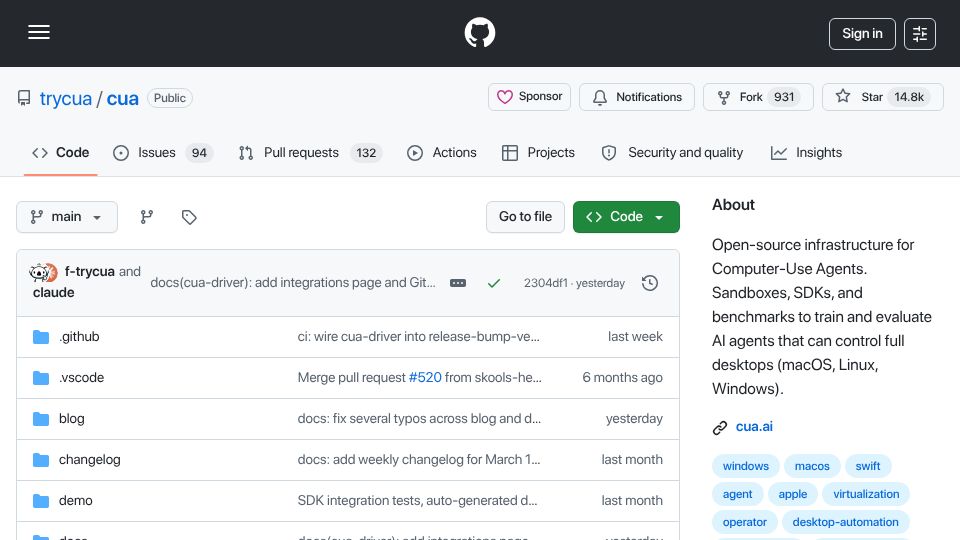Select the macos topic tag

click(812, 466)
